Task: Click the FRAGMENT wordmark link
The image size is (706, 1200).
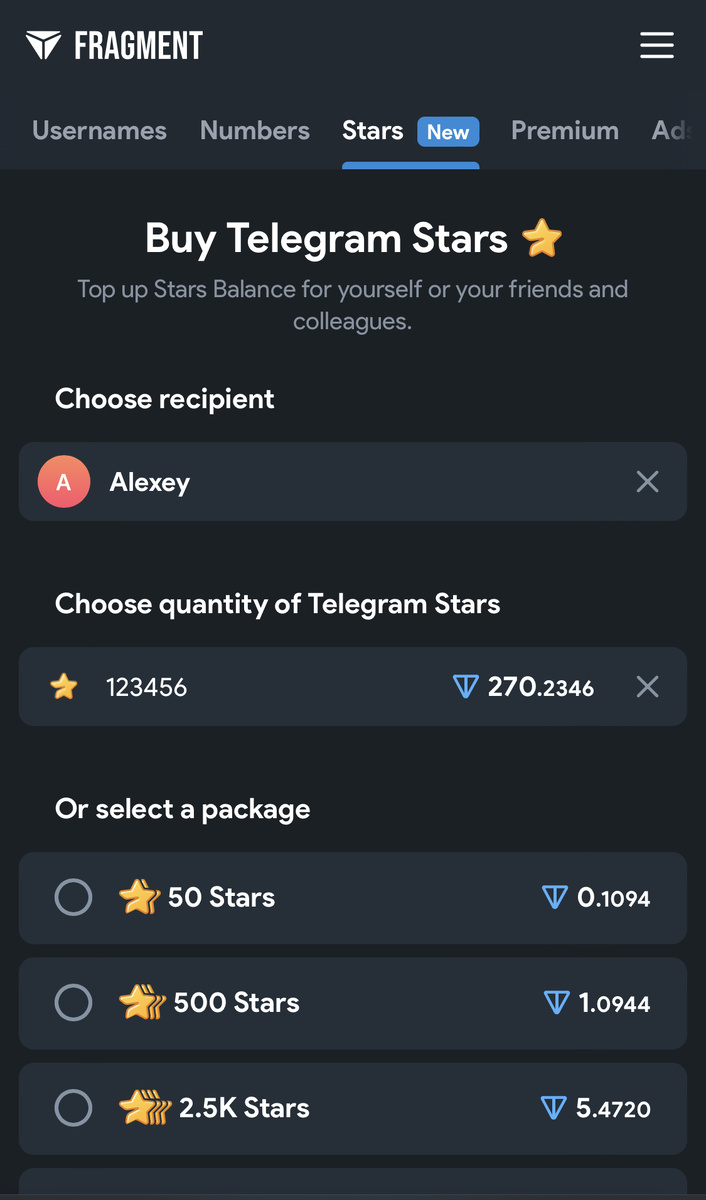Action: tap(138, 45)
